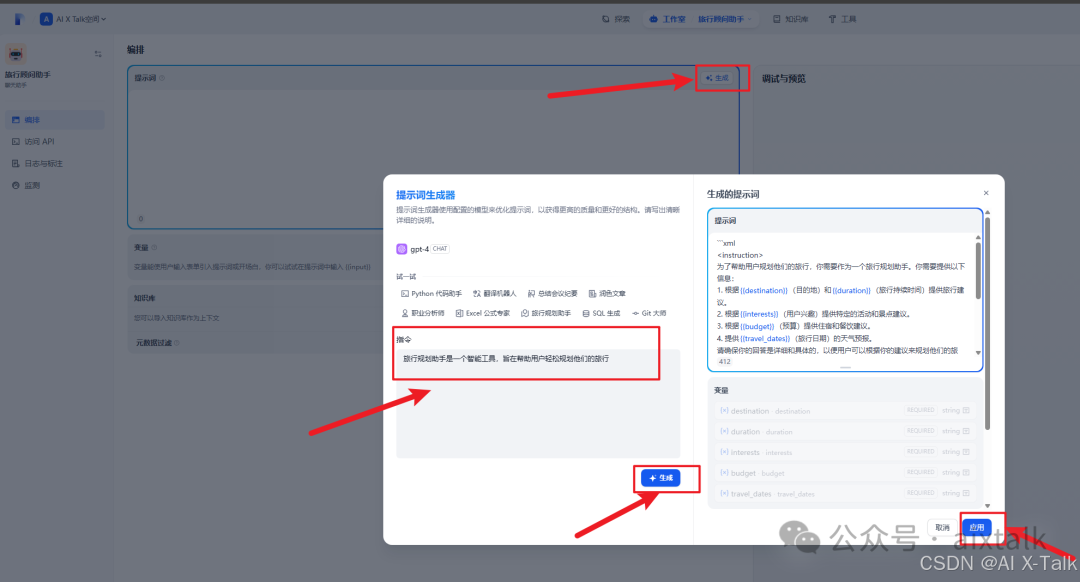Image resolution: width=1080 pixels, height=582 pixels.
Task: Pick the 翻译机器人 template
Action: coord(495,293)
